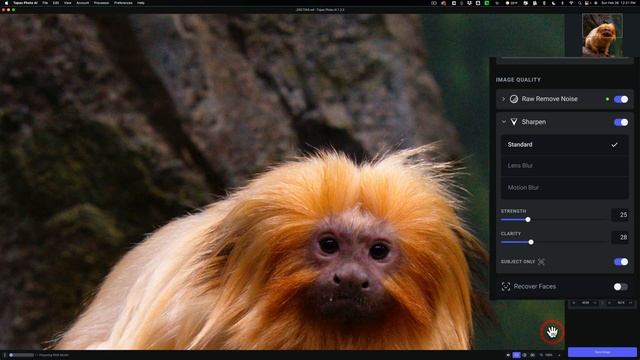Click the Raw Remove Noise circle icon
640x360 pixels.
(x=514, y=99)
